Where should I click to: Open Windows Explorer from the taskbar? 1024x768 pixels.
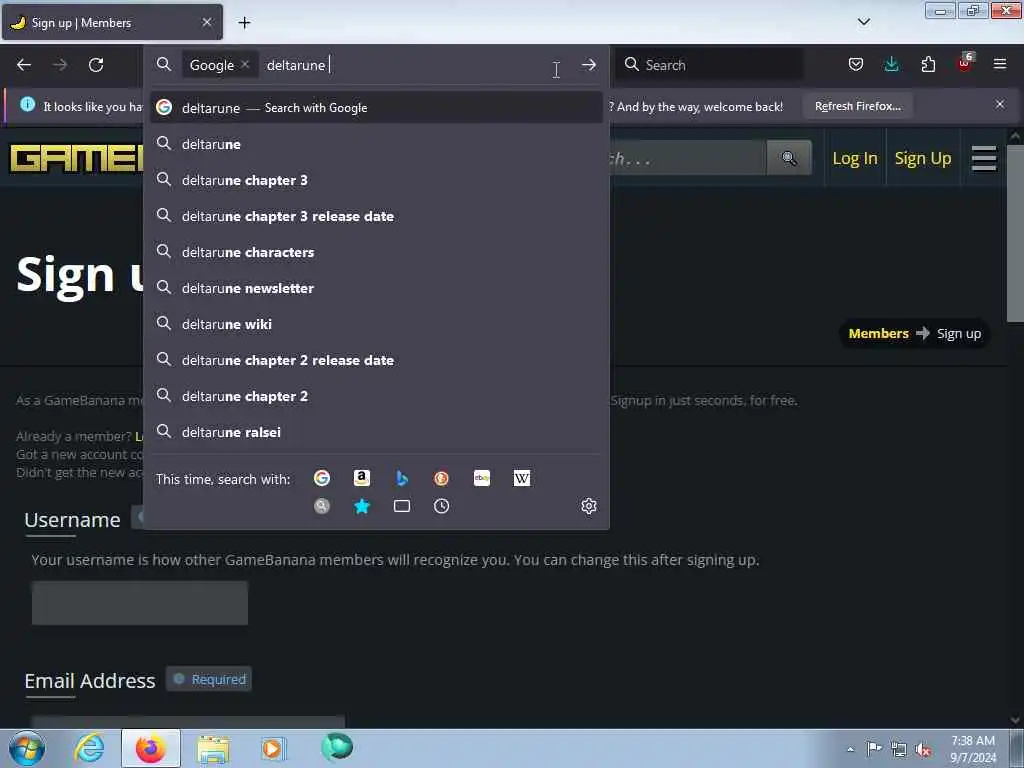point(213,748)
